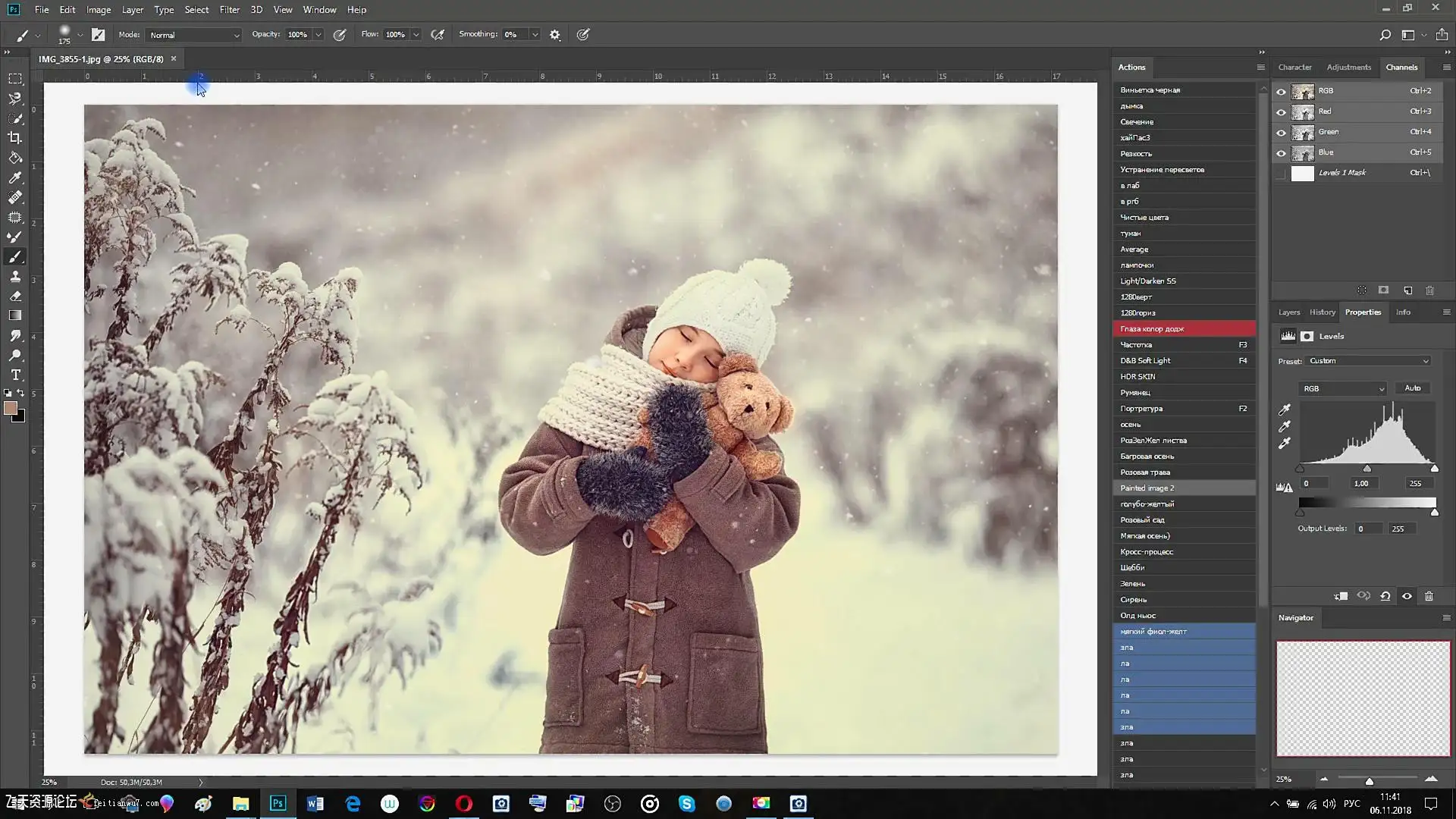
Task: Select the Eraser tool
Action: tap(14, 296)
